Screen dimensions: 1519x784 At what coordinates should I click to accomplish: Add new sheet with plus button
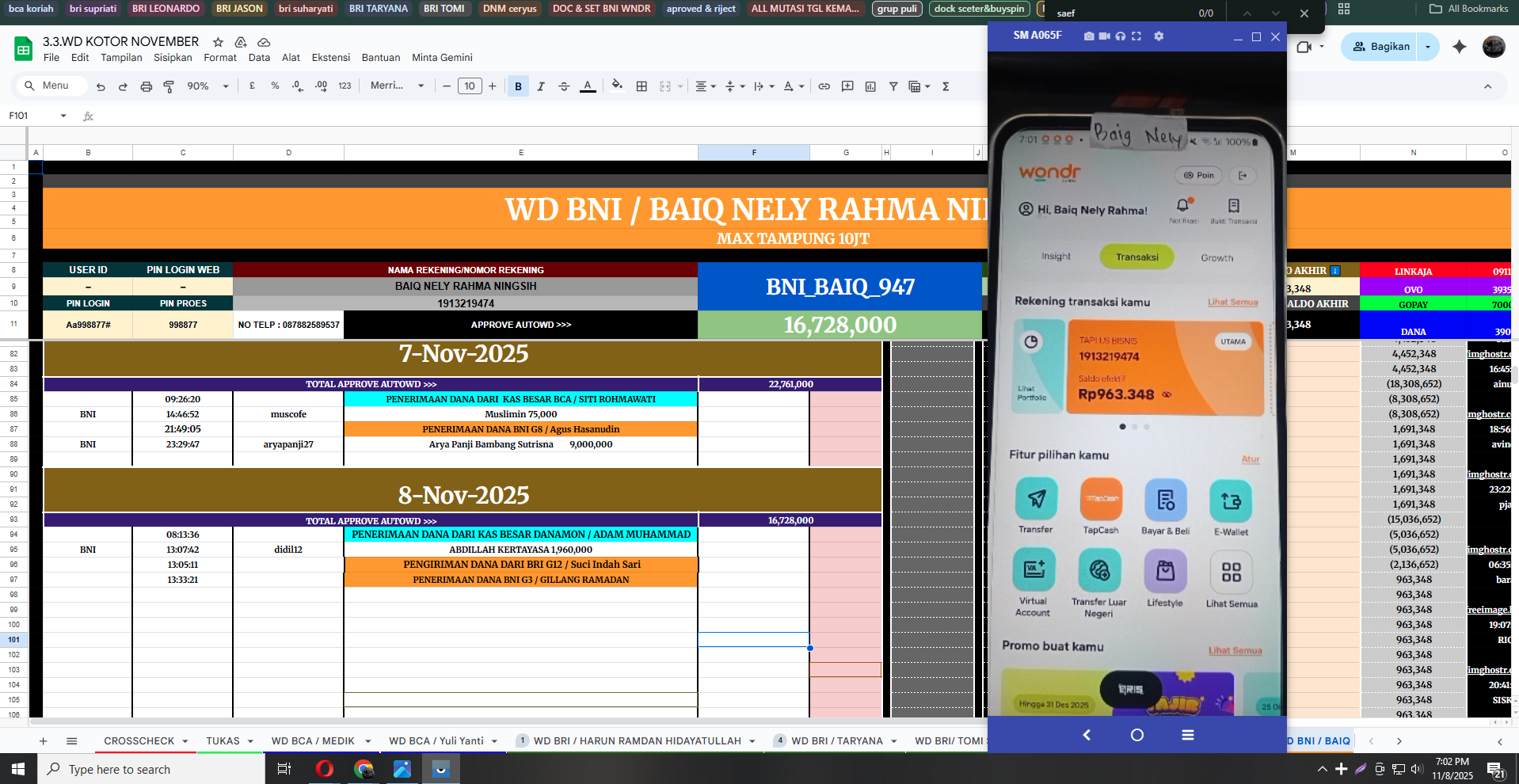click(44, 741)
